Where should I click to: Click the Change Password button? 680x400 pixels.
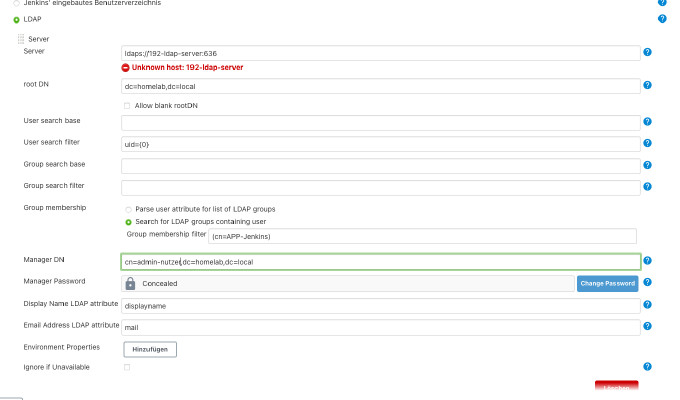click(x=607, y=283)
